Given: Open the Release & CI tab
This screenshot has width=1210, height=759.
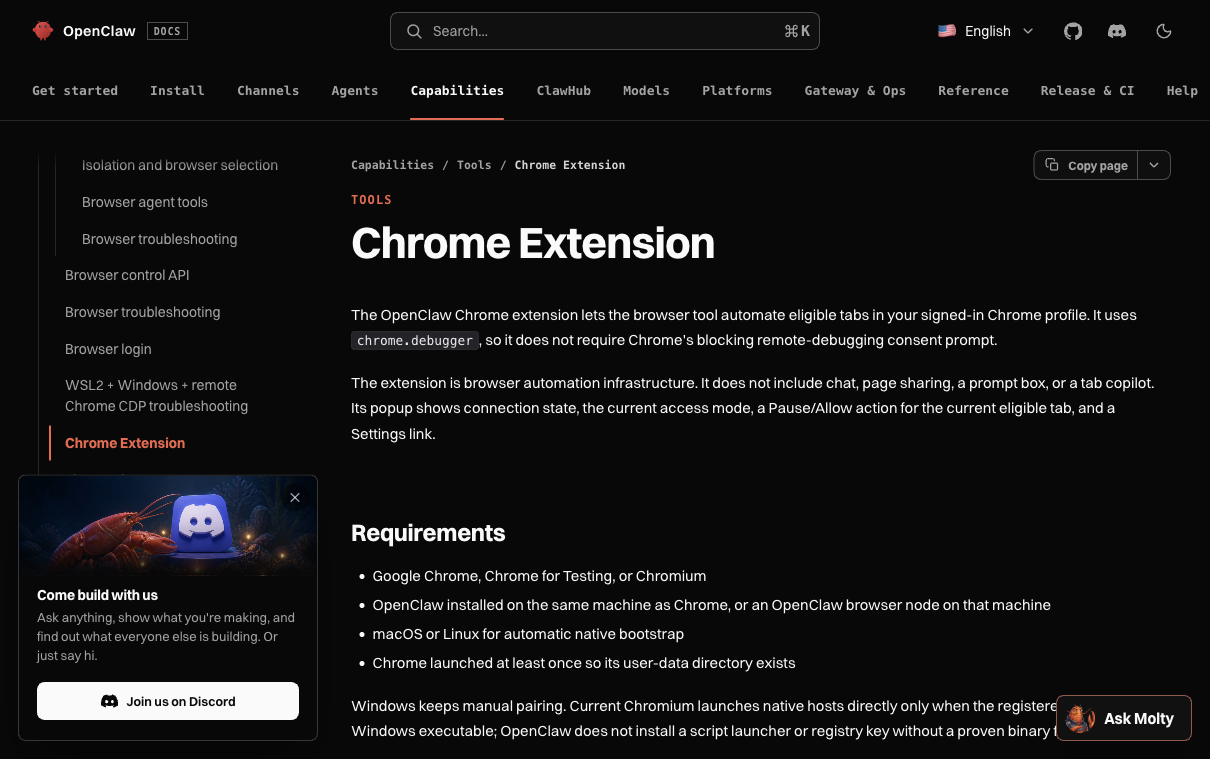Looking at the screenshot, I should [1087, 90].
